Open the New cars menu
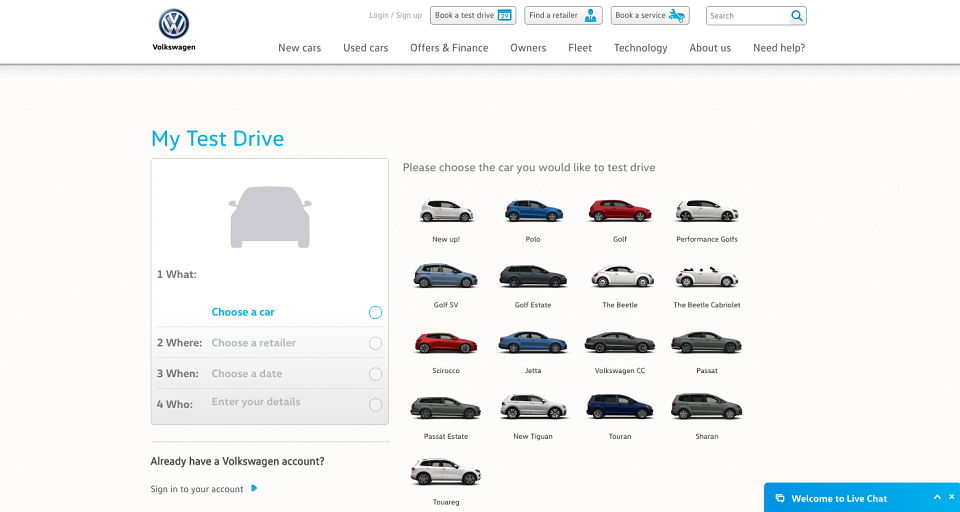This screenshot has height=512, width=960. pos(299,48)
